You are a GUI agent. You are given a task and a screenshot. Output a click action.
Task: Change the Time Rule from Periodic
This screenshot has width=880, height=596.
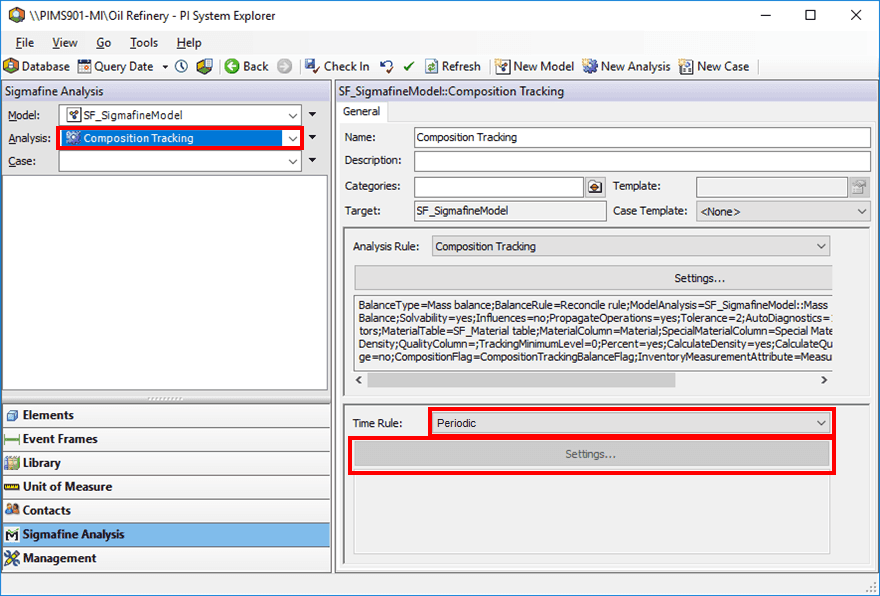tap(822, 422)
